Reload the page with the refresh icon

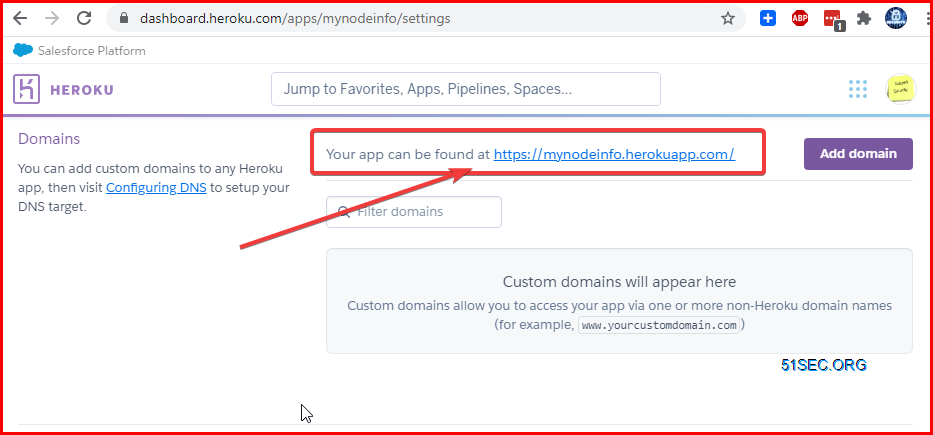[84, 18]
